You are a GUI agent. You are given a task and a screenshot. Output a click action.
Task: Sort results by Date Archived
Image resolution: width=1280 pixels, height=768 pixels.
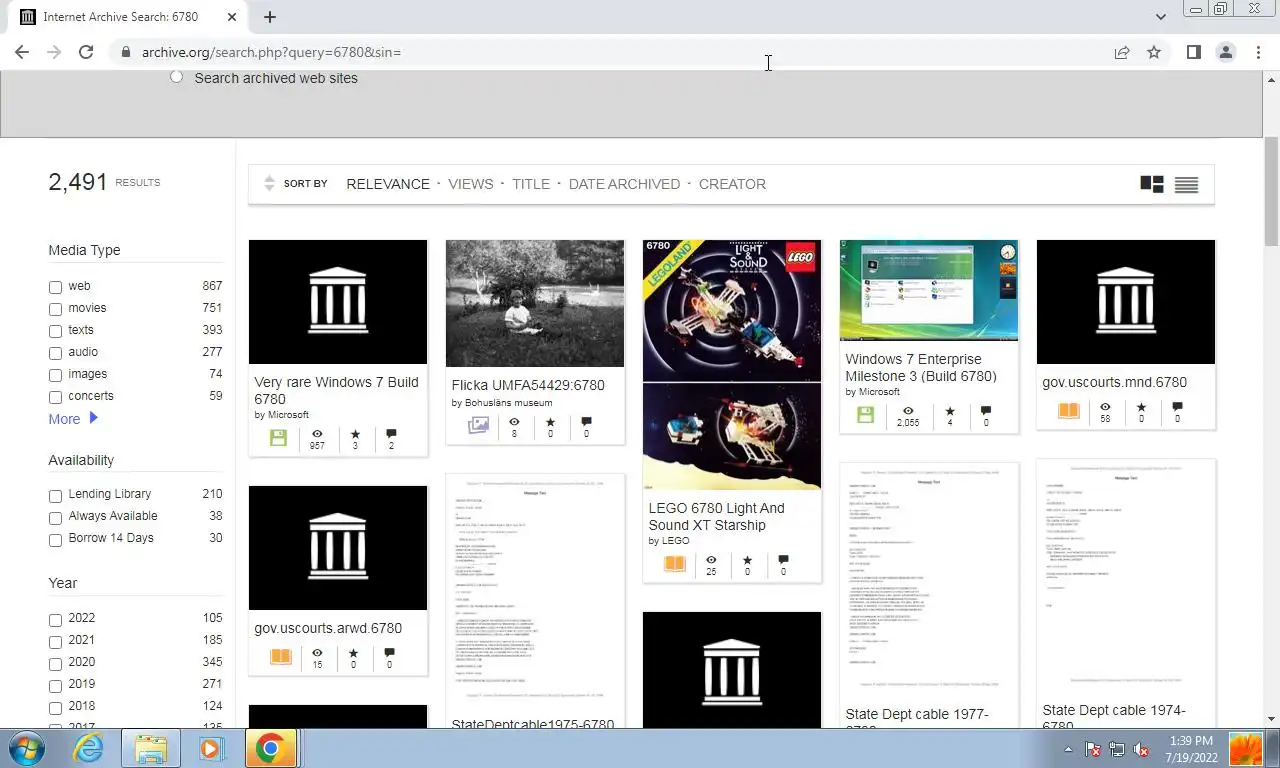click(x=624, y=184)
